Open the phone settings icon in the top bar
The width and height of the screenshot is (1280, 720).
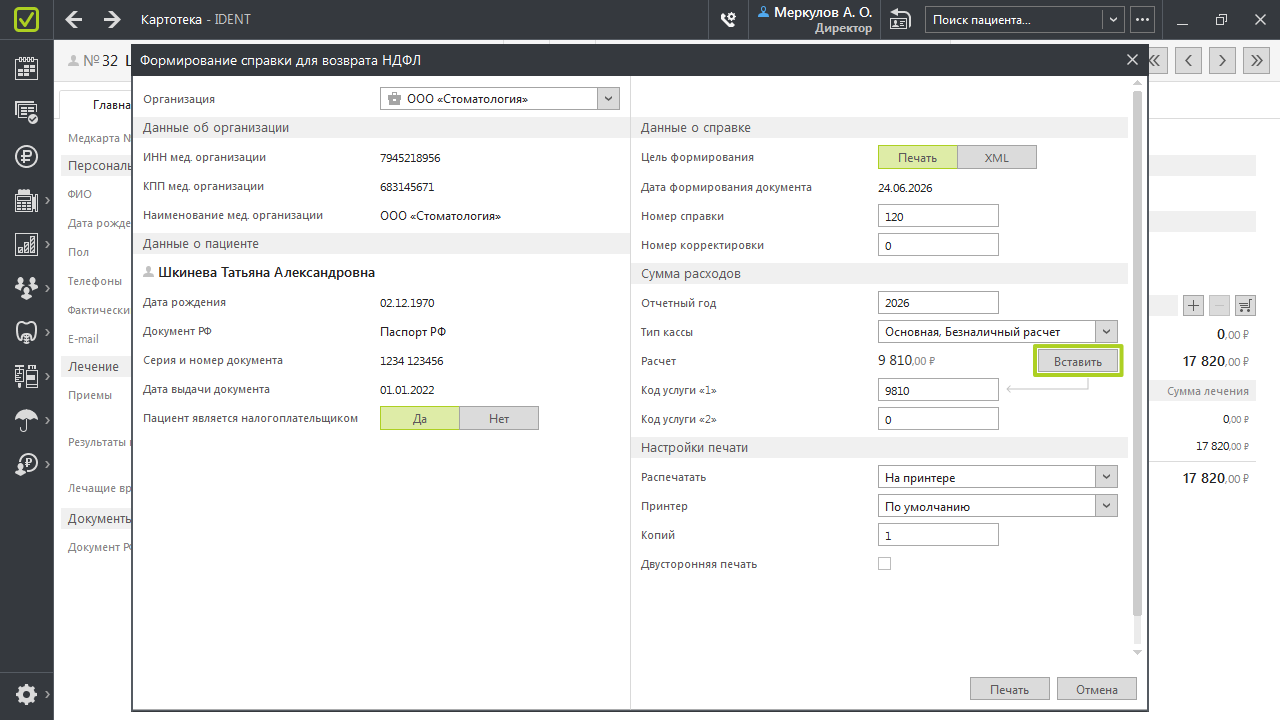pyautogui.click(x=728, y=20)
